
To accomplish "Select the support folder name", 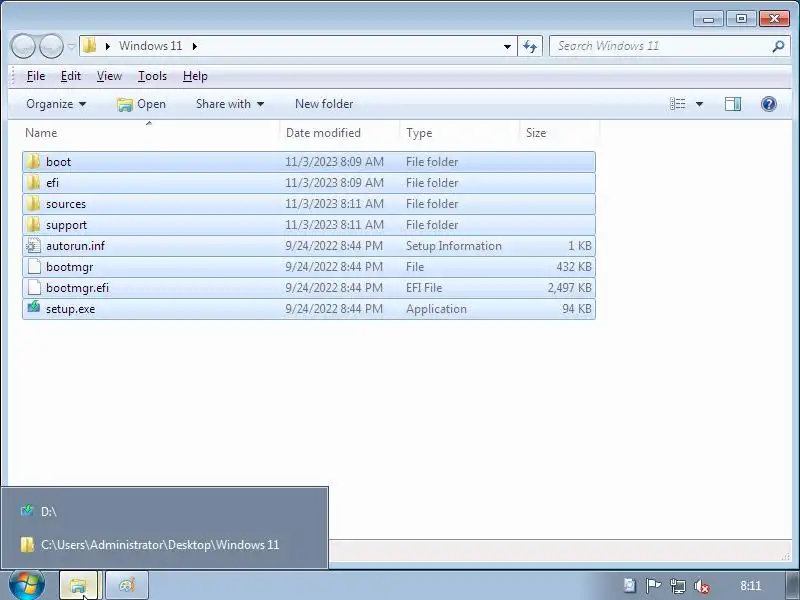I will click(66, 225).
